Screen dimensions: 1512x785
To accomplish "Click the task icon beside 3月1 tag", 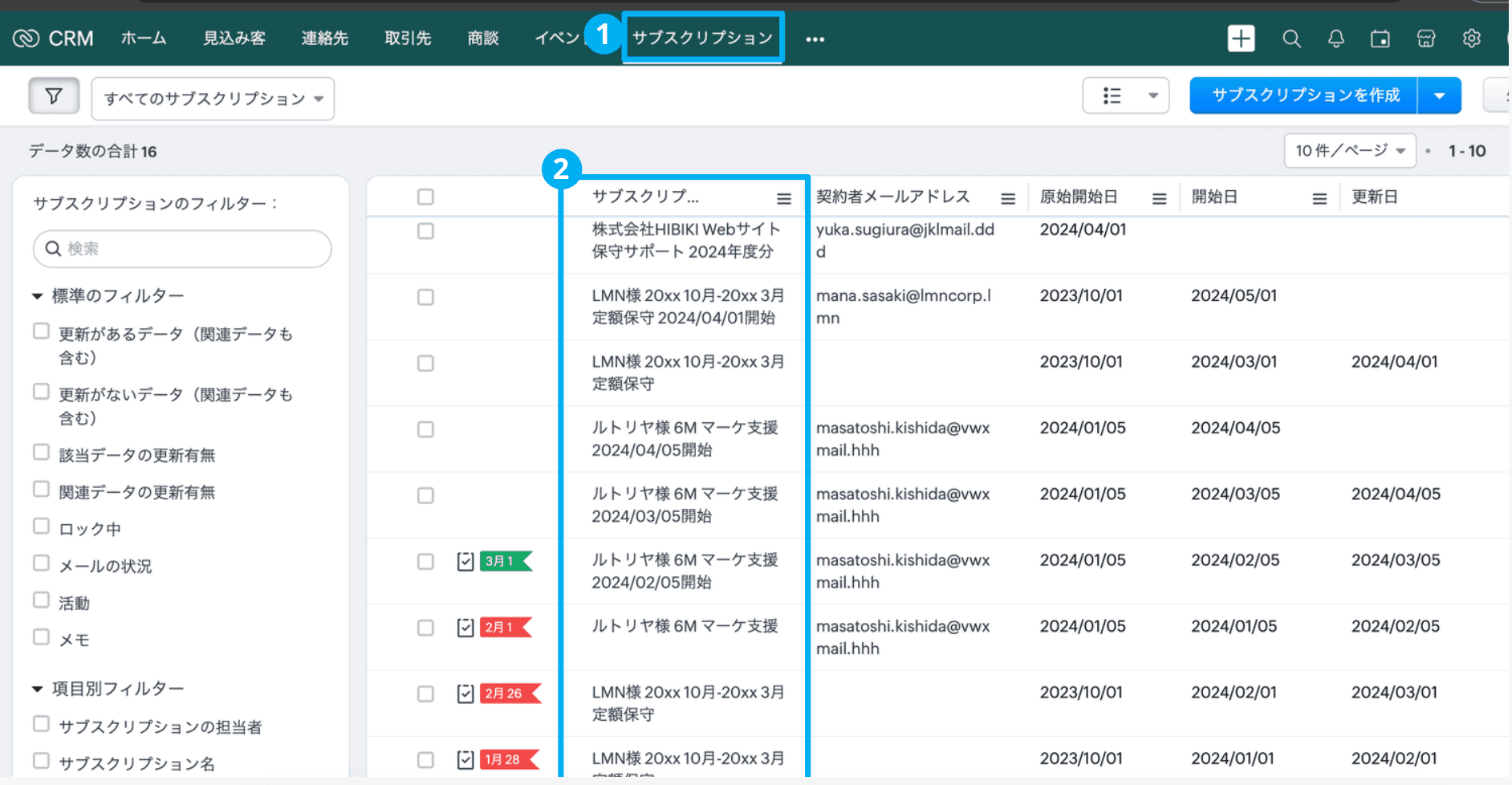I will 465,561.
